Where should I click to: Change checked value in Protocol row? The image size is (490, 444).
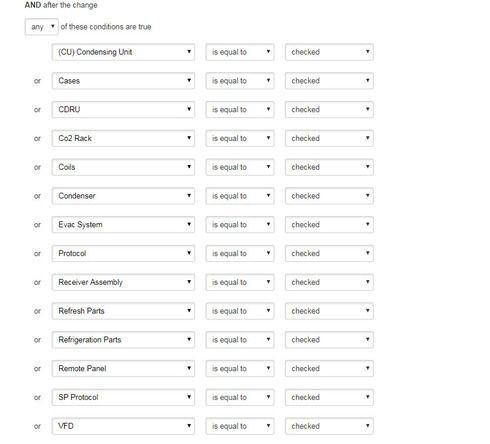tap(329, 253)
